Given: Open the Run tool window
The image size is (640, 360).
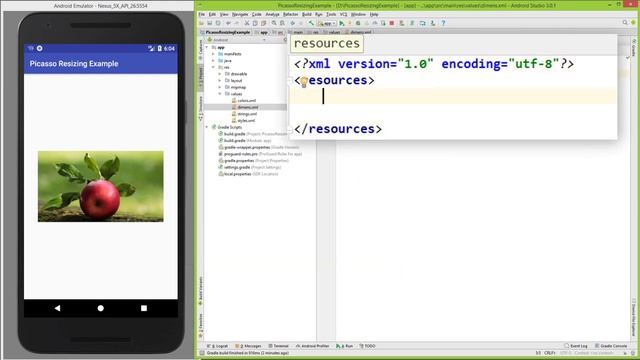Looking at the screenshot, I should 344,346.
